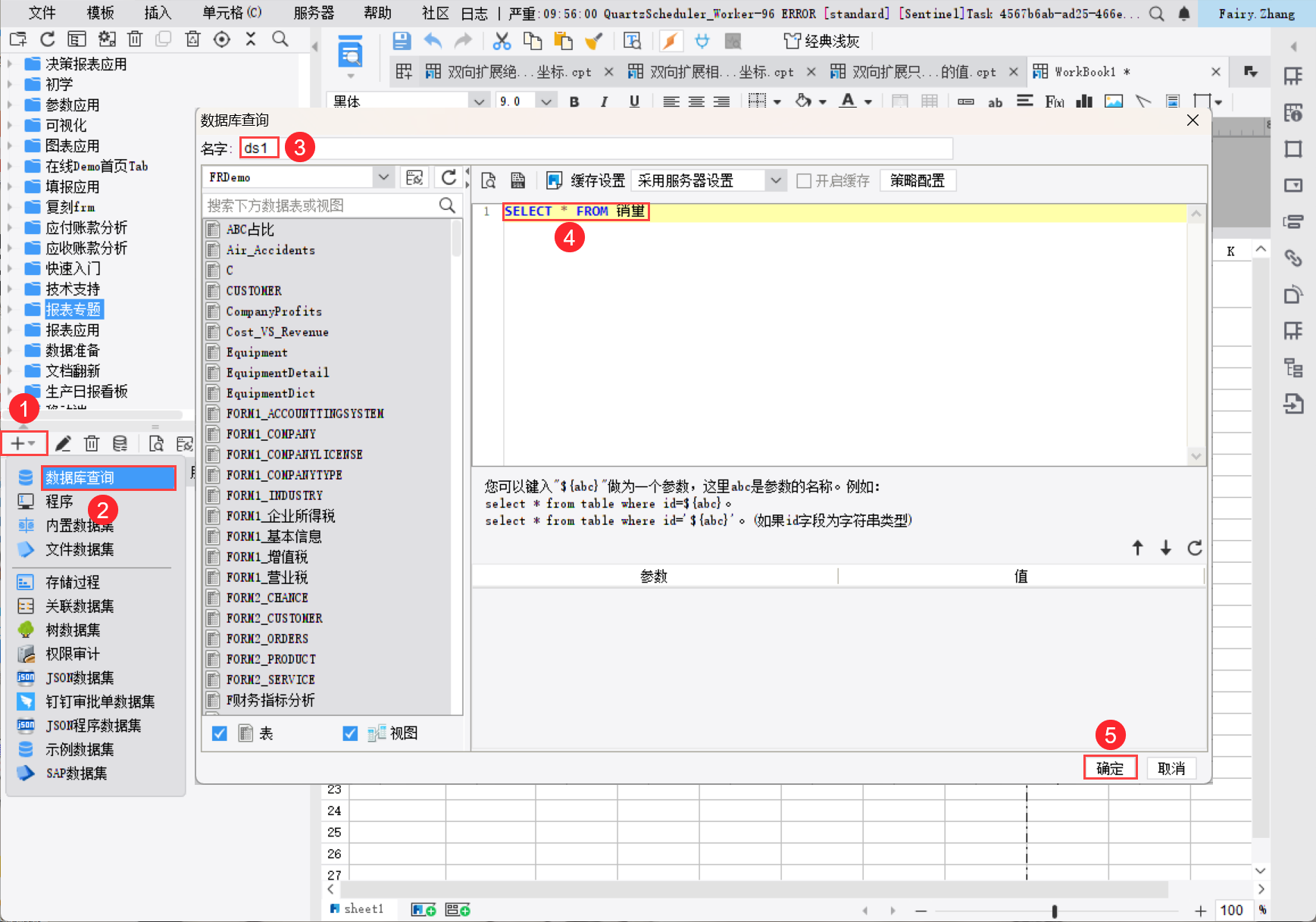Open the FRDemo data connection dropdown
The image size is (1316, 922).
384,177
